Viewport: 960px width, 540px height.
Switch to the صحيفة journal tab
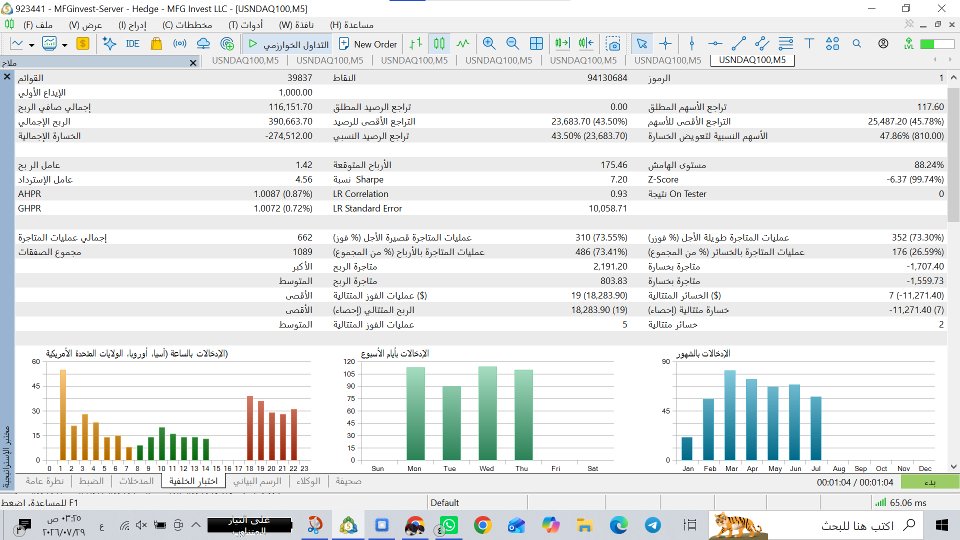point(348,481)
